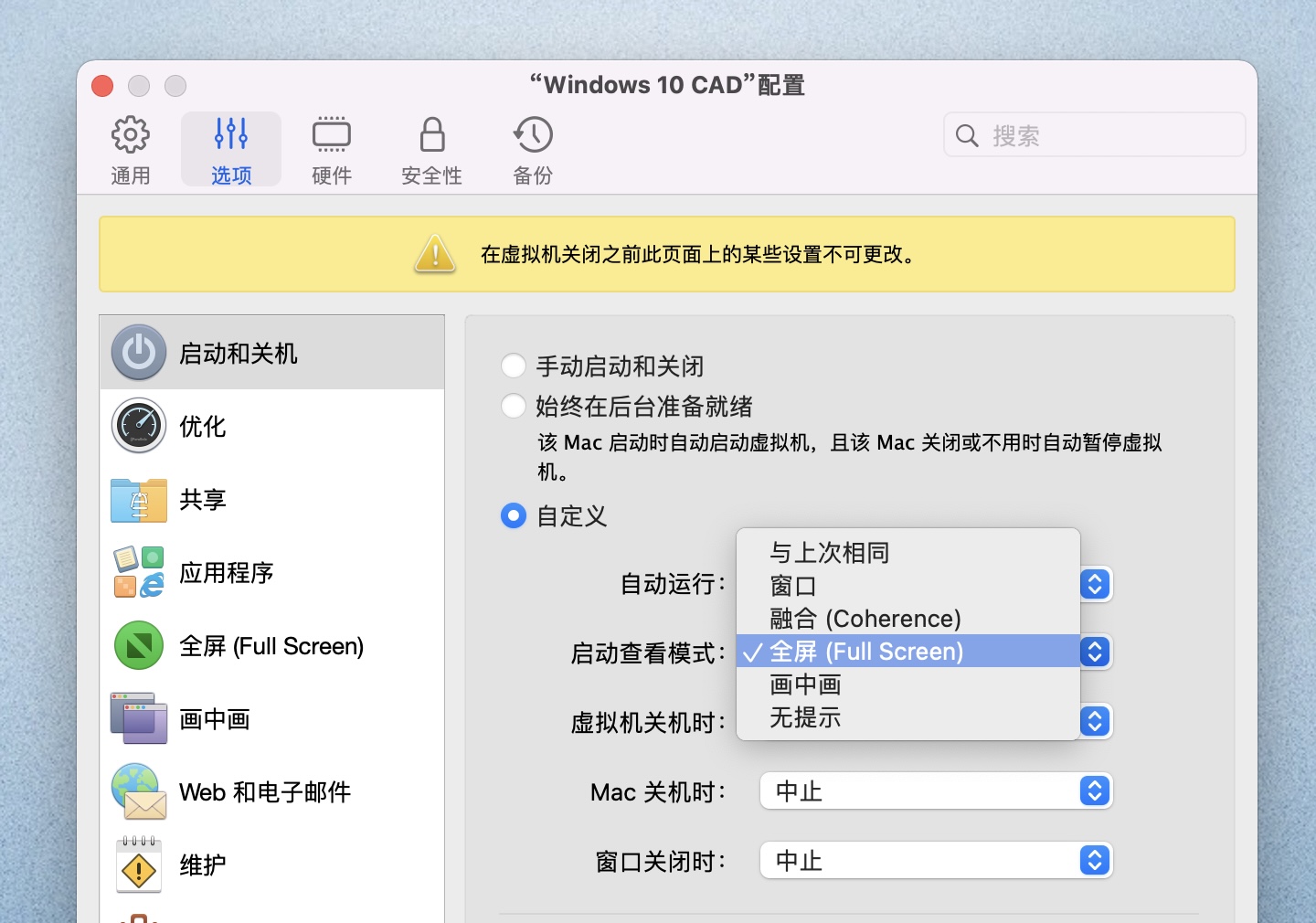Select 无提示 in the view mode menu
This screenshot has width=1316, height=923.
tap(805, 718)
